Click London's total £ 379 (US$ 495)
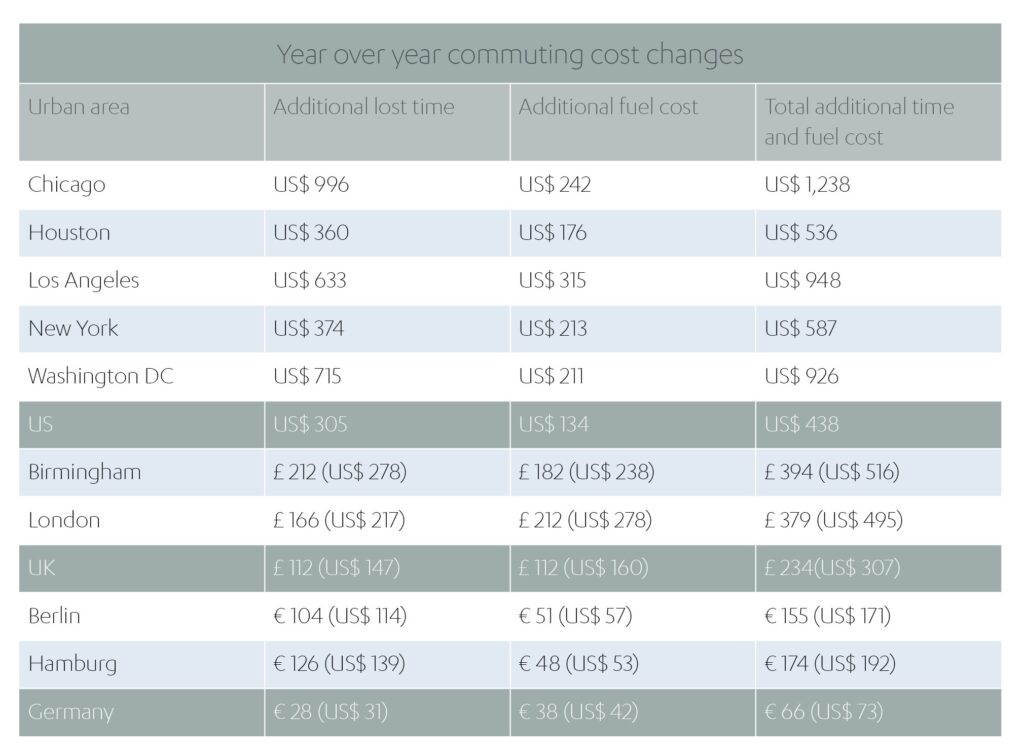1024x752 pixels. 834,521
